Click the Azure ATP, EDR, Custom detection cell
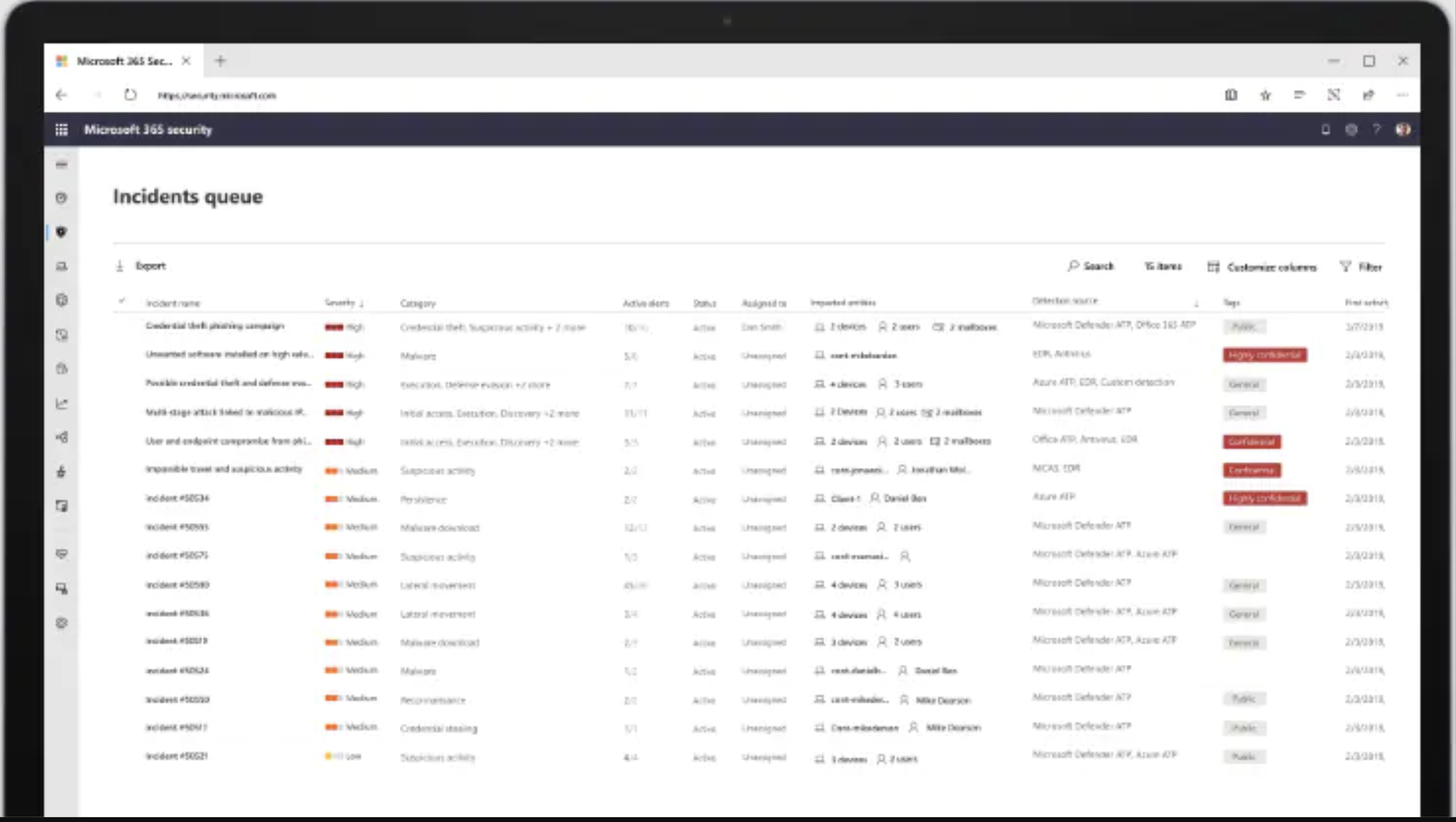This screenshot has height=822, width=1456. coord(1103,382)
